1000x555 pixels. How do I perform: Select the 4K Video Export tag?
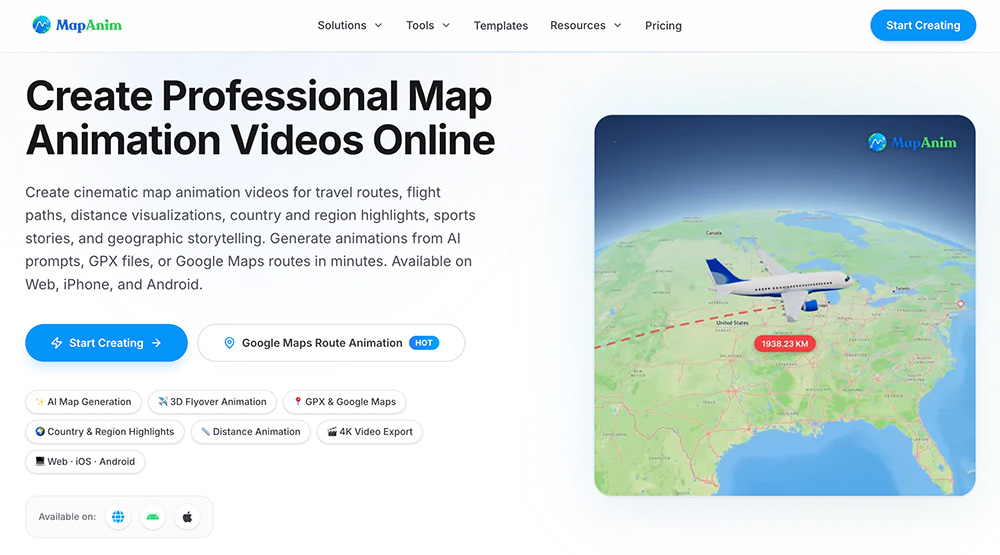tap(370, 432)
